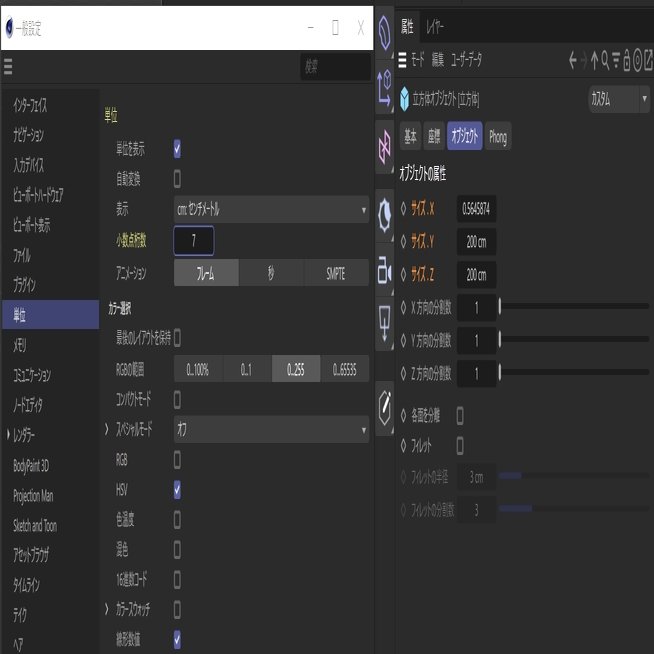
Task: Click the 小数点桁数 input field
Action: (194, 241)
